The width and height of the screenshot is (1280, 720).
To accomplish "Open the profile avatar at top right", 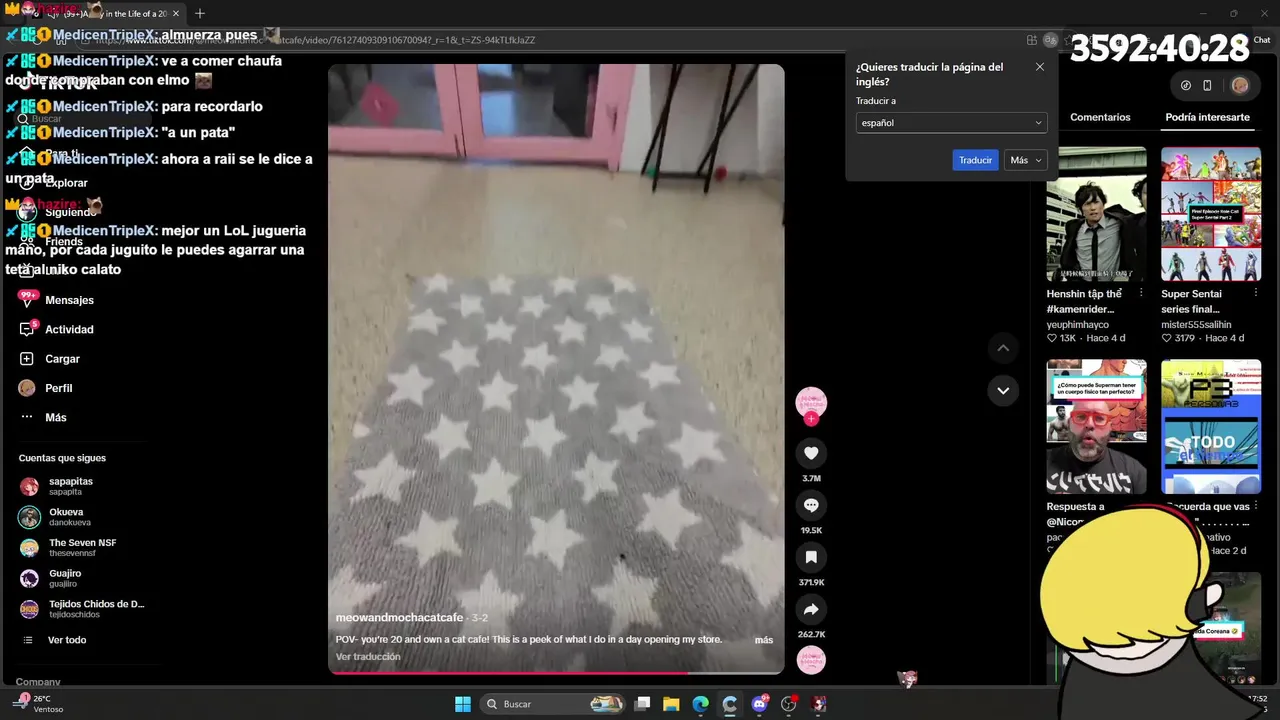I will (x=1240, y=85).
